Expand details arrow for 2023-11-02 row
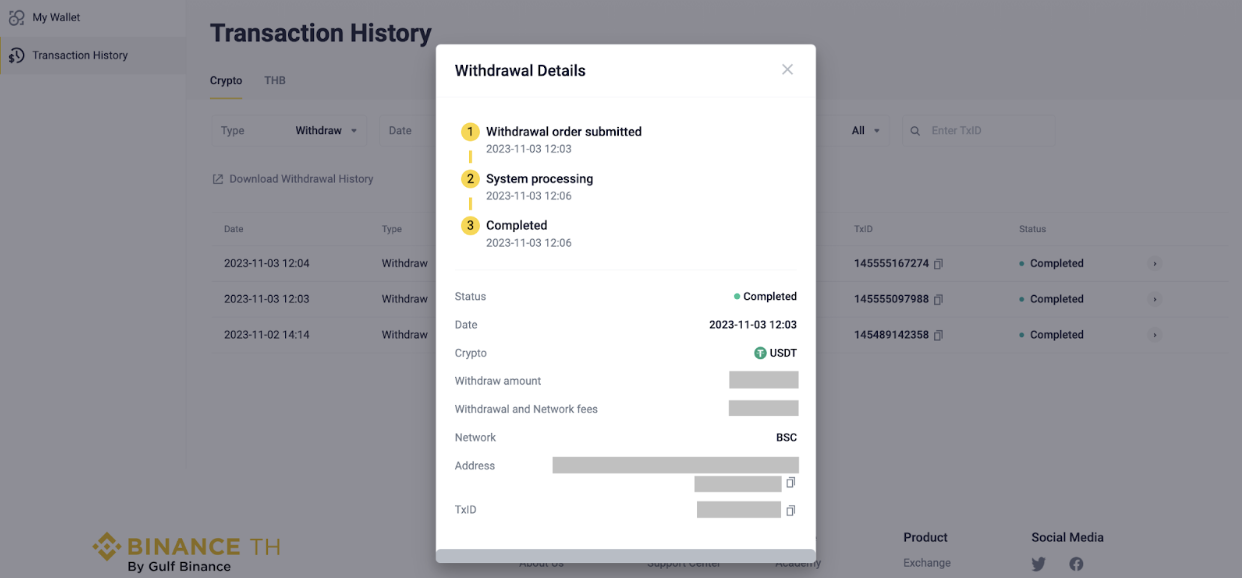1242x578 pixels. click(1154, 335)
